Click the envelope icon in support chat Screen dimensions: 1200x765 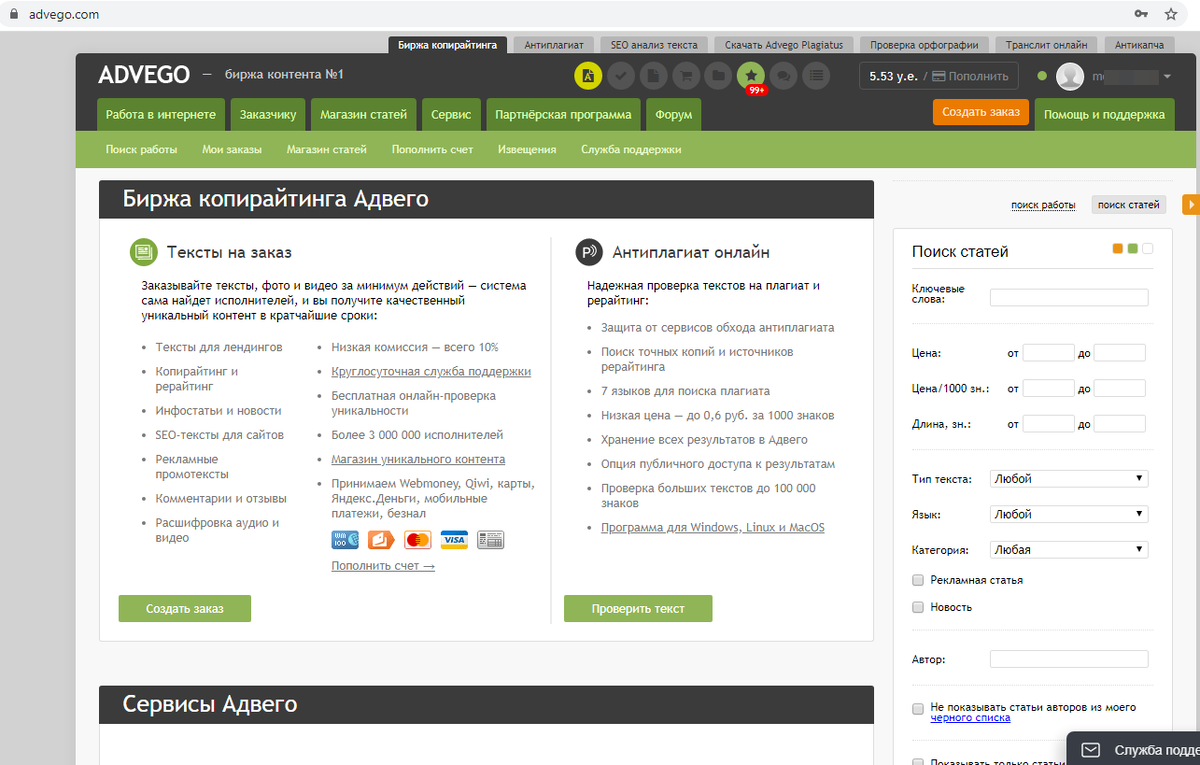[x=1091, y=750]
